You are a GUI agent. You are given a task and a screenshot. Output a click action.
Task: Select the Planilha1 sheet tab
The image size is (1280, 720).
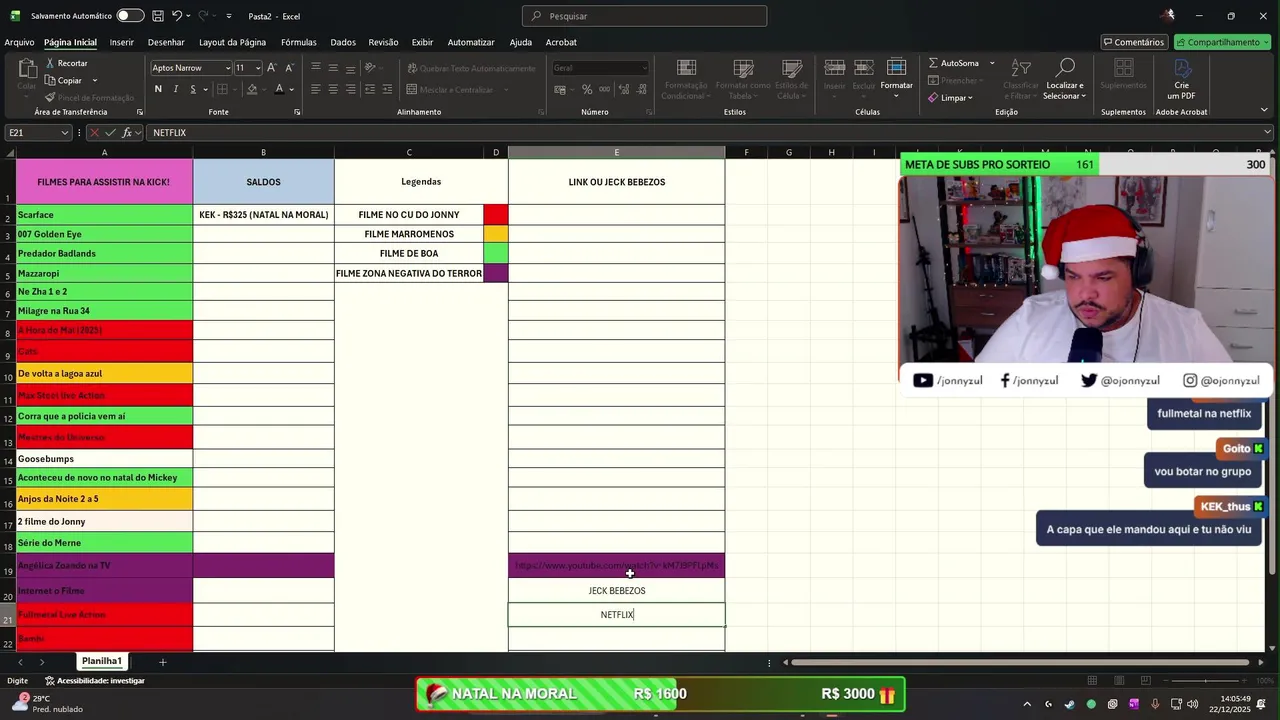click(102, 661)
